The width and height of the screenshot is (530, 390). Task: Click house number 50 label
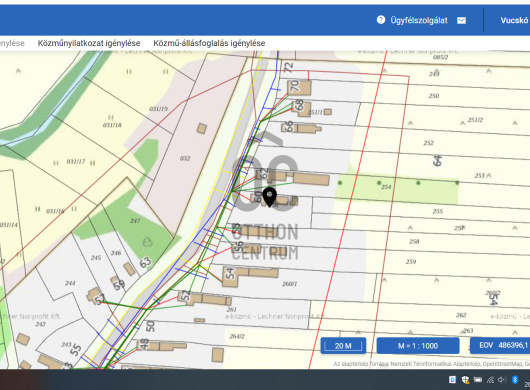150,326
